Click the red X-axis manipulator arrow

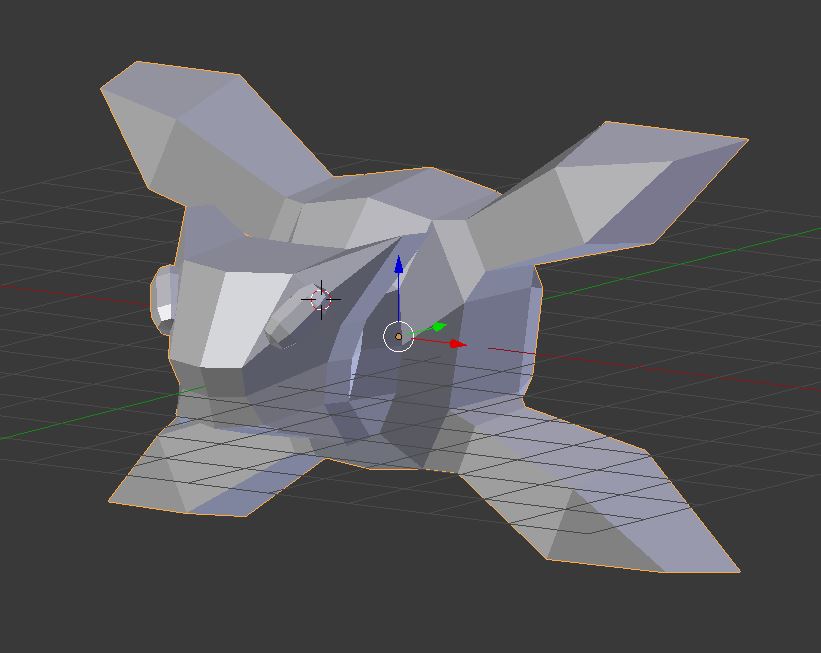pos(458,344)
